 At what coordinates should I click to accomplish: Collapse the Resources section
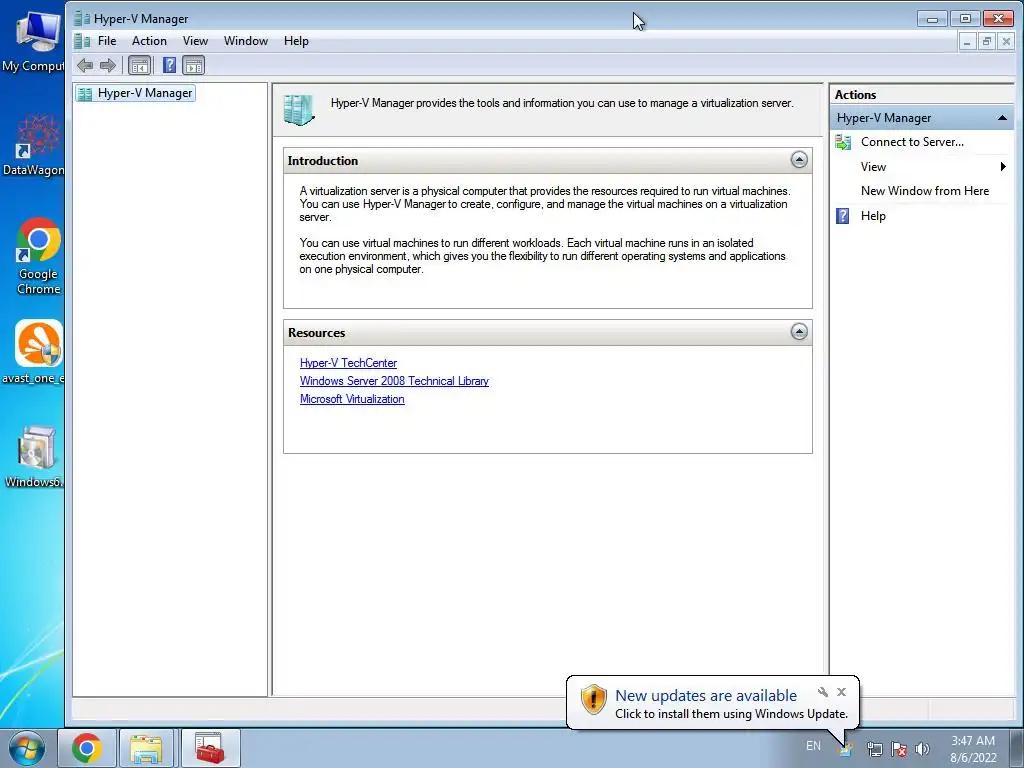tap(799, 332)
